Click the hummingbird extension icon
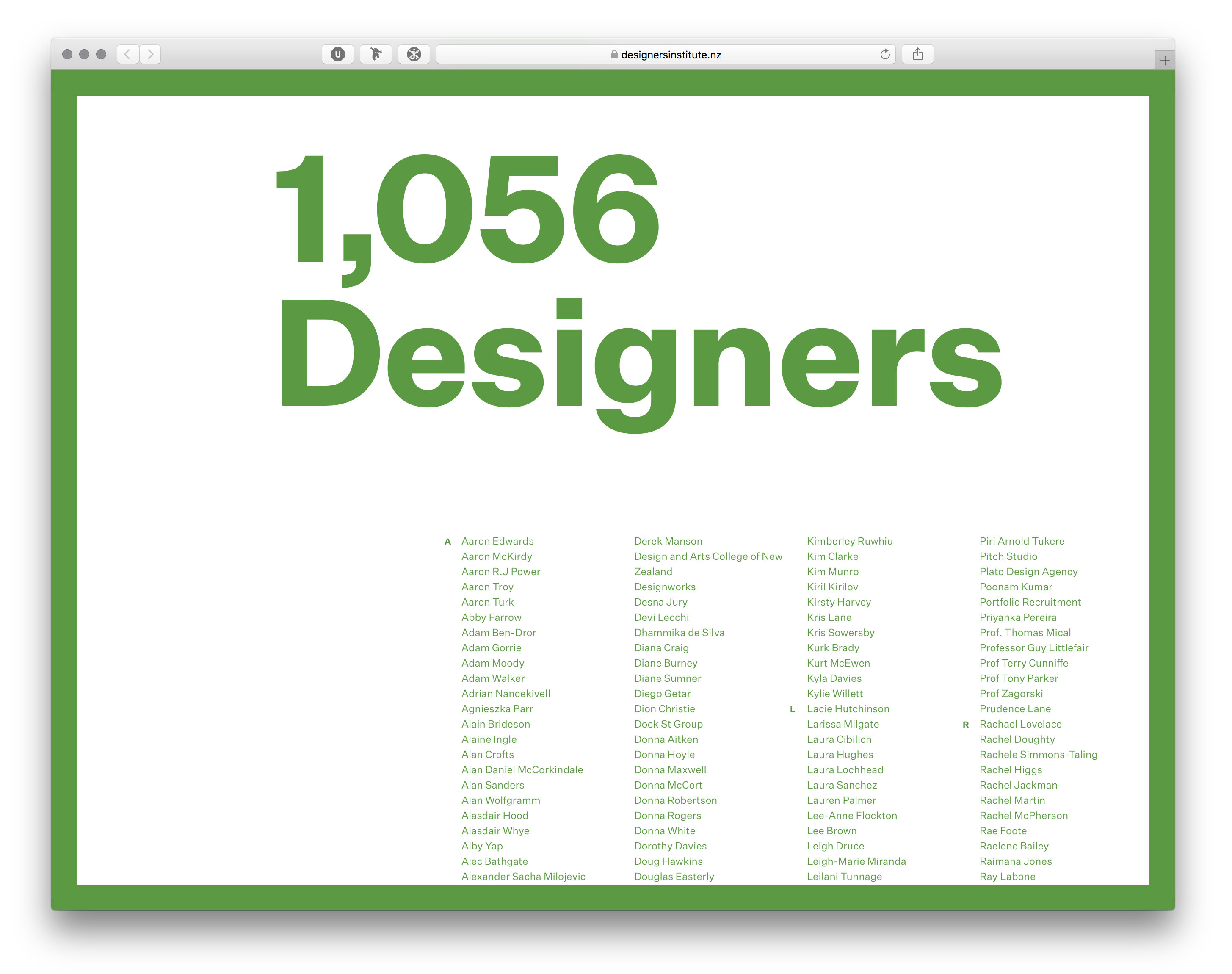The height and width of the screenshot is (974, 1232). click(x=376, y=54)
